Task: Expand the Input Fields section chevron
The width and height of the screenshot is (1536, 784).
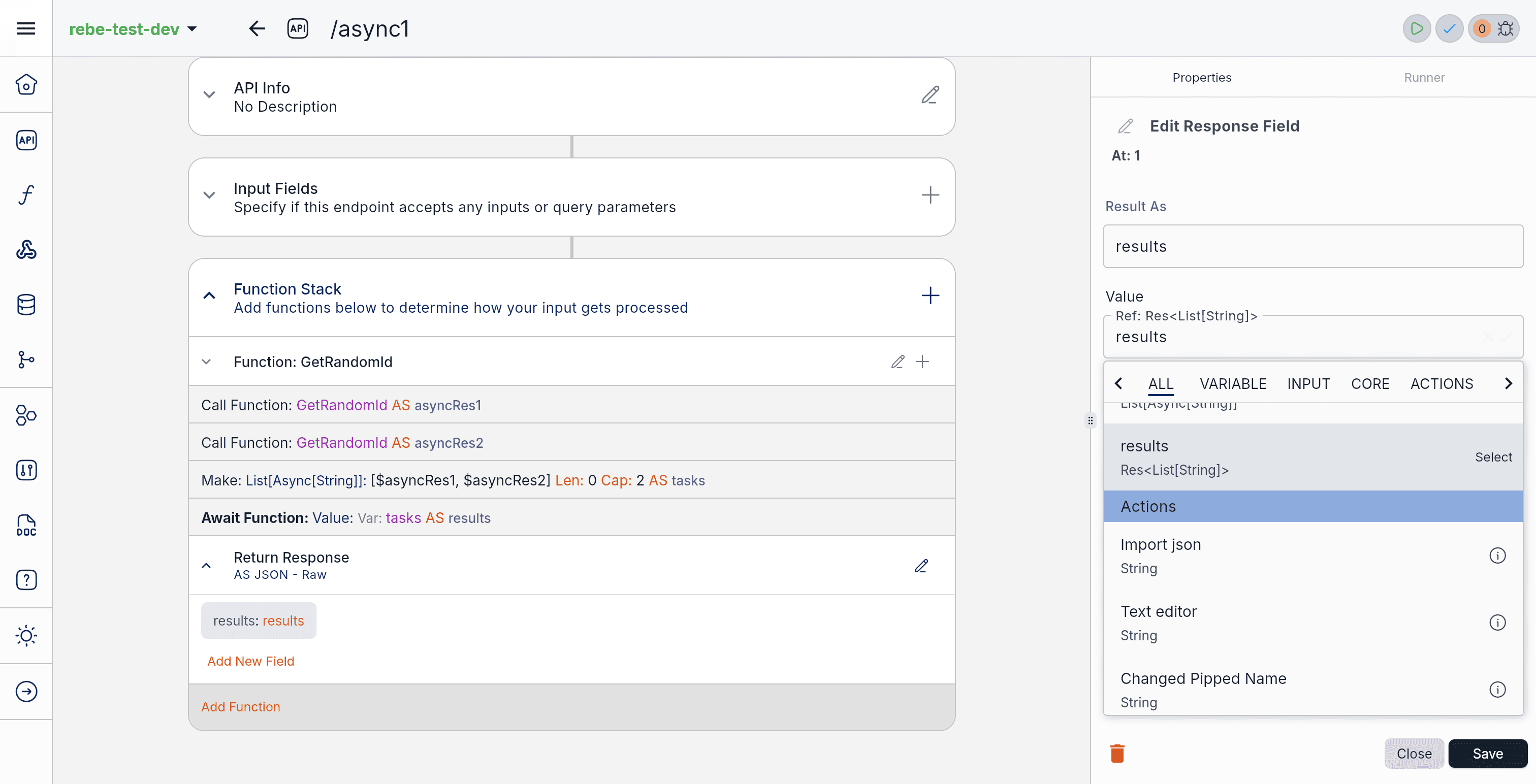Action: [x=209, y=195]
